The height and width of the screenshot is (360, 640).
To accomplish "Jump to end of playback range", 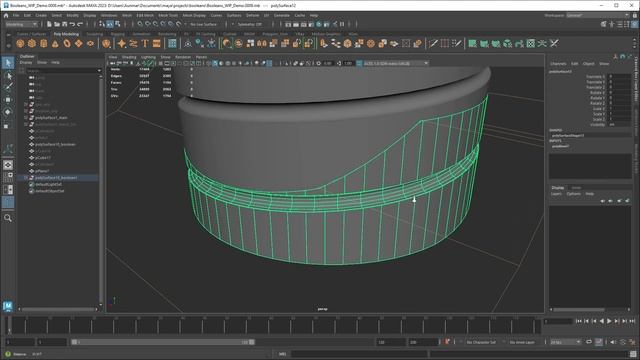I will coord(632,321).
